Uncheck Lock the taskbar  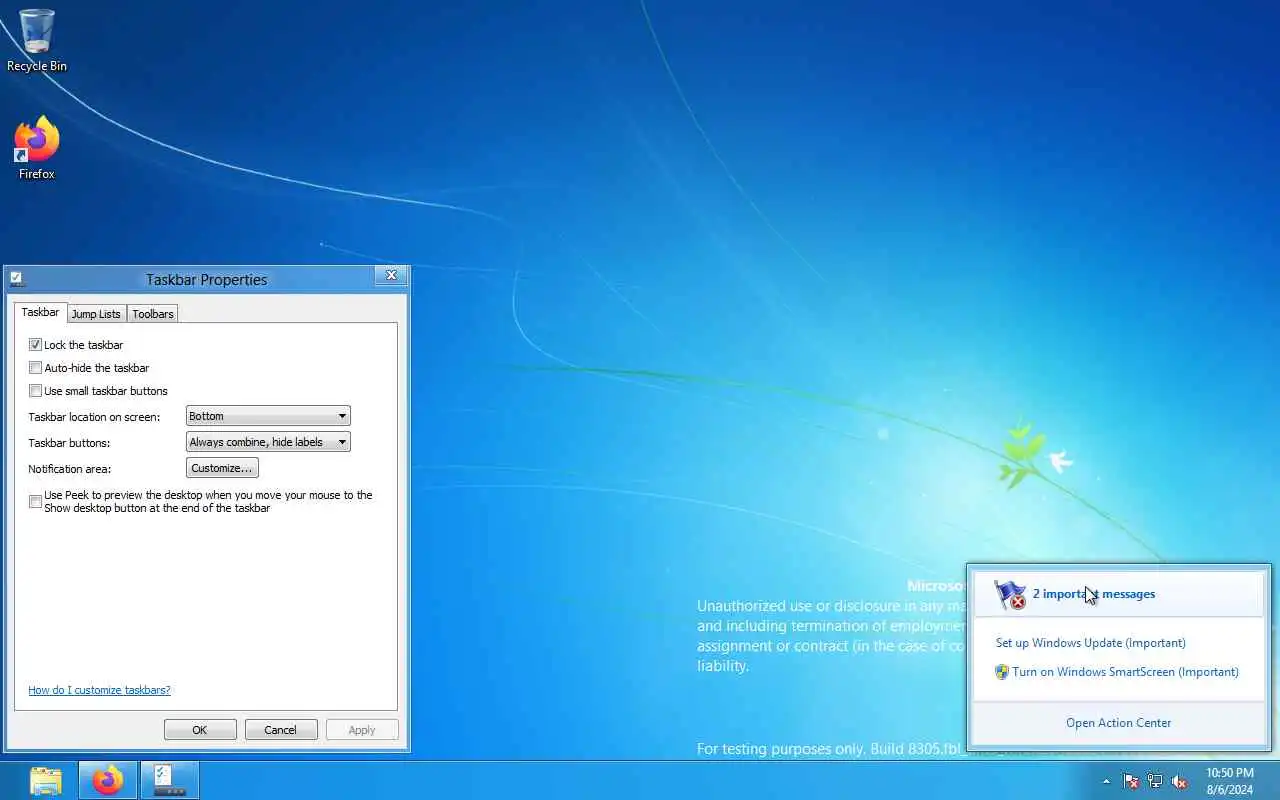(x=36, y=345)
